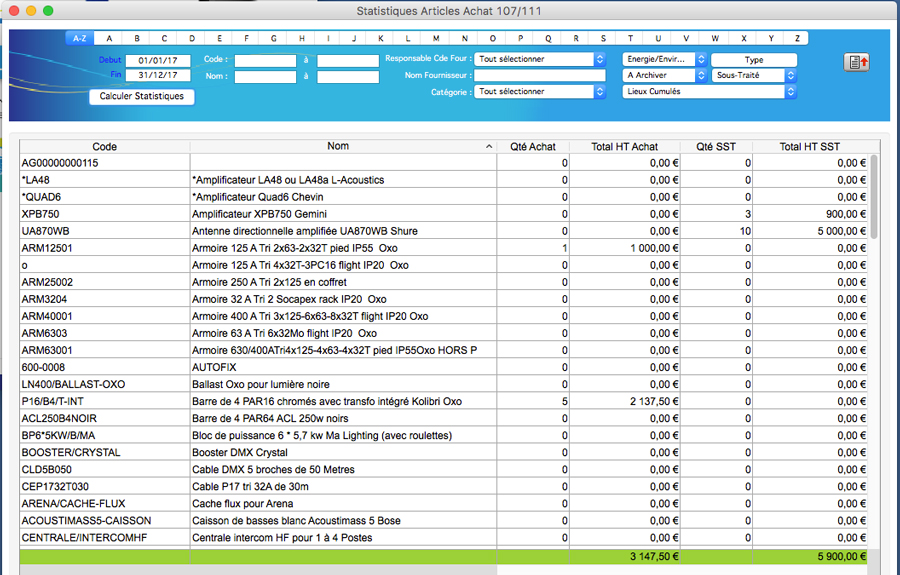Open the Catégorie dropdown

(x=540, y=91)
